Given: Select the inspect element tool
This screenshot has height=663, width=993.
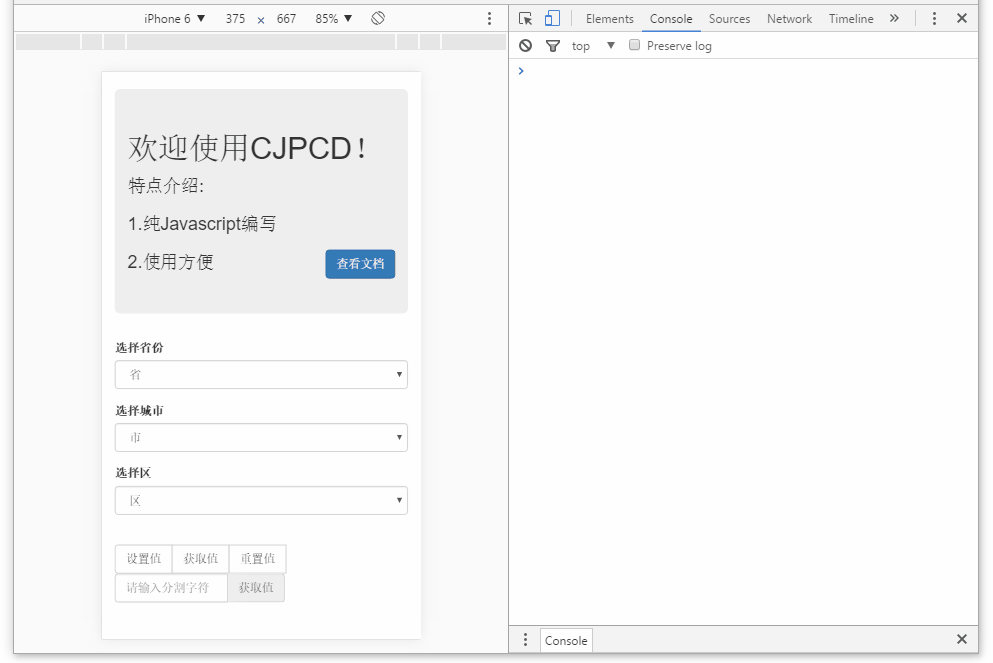Looking at the screenshot, I should (525, 18).
